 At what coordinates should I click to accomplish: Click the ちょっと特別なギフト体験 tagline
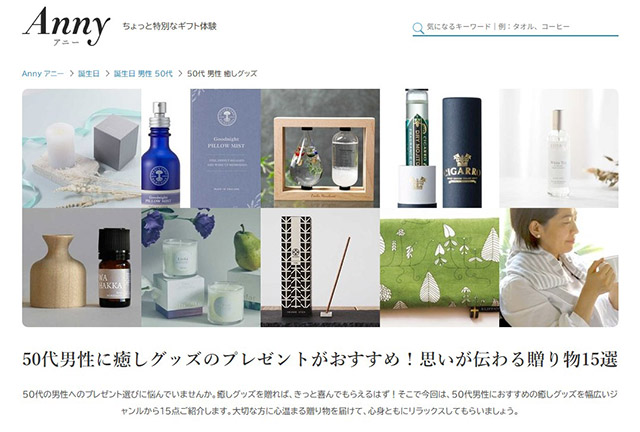coord(169,26)
